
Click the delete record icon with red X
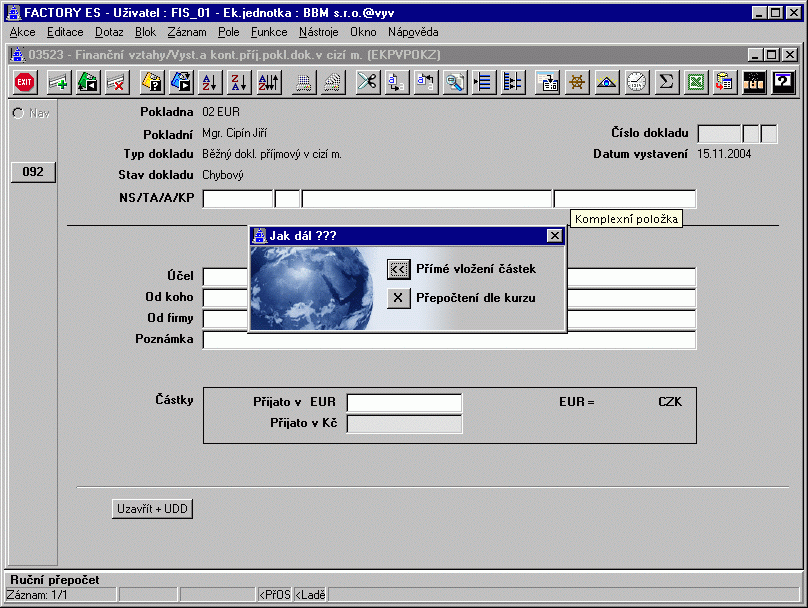(x=117, y=82)
